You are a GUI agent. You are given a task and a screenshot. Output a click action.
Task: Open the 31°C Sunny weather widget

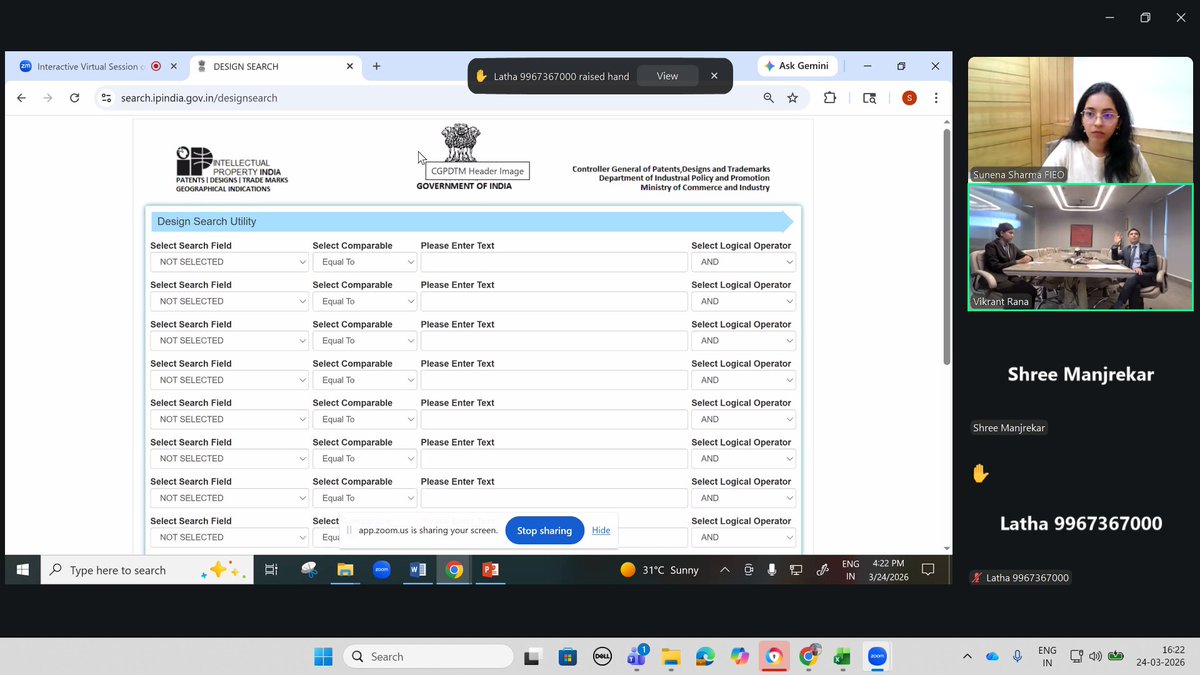pyautogui.click(x=659, y=570)
